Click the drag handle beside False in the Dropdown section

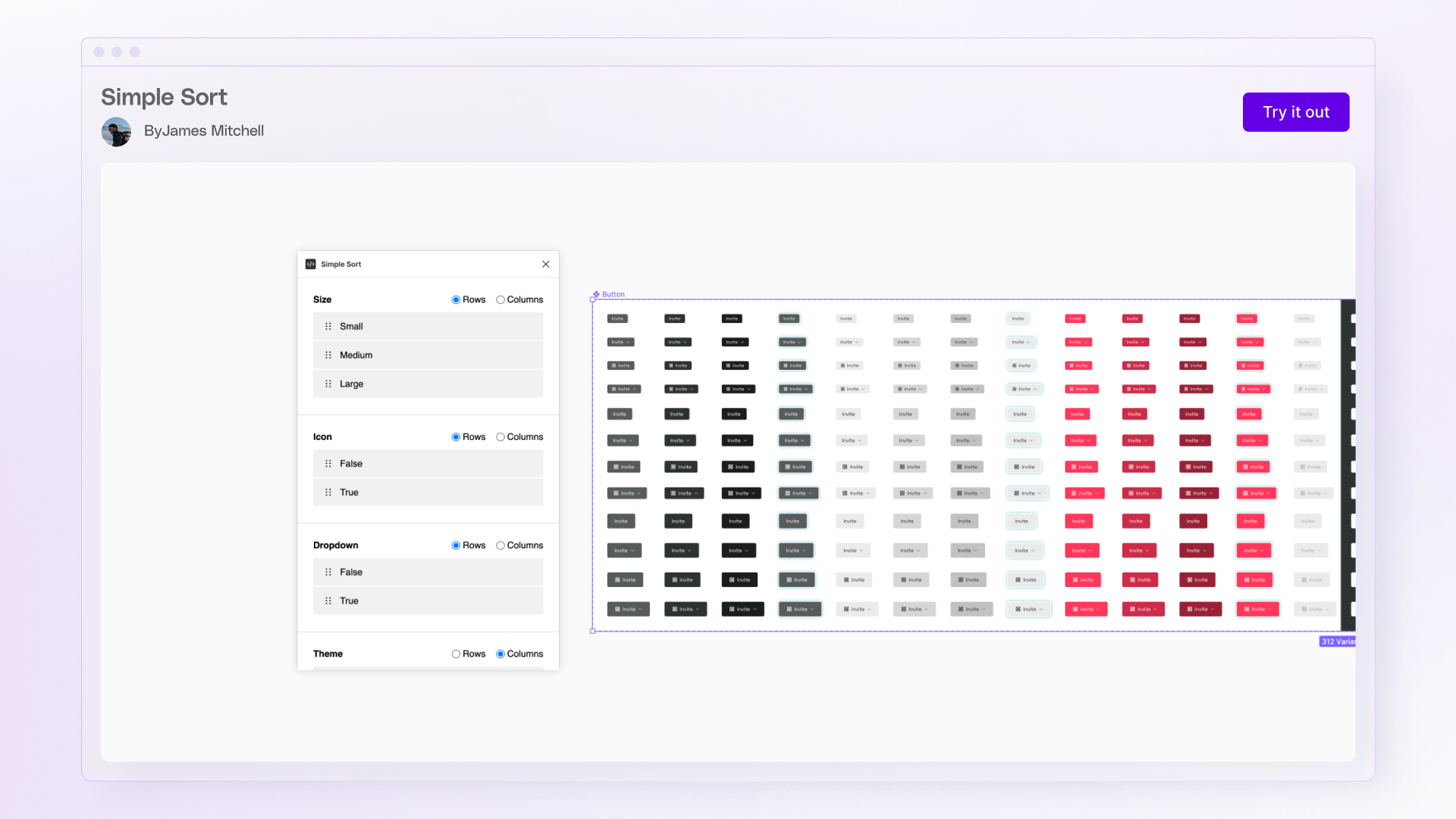328,572
